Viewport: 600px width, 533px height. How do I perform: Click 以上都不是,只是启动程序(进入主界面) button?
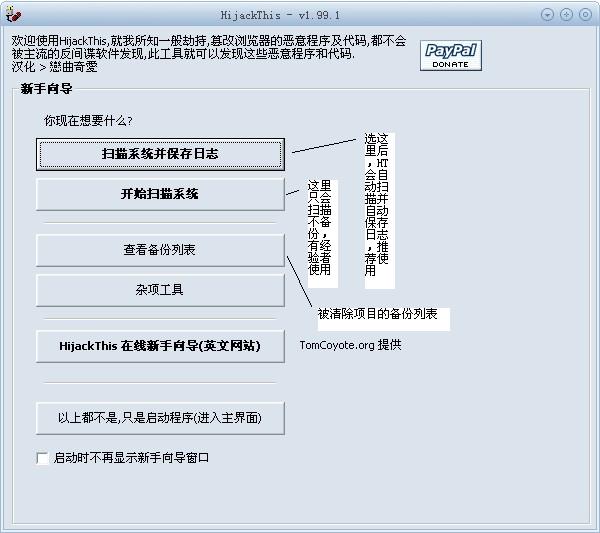pos(160,418)
